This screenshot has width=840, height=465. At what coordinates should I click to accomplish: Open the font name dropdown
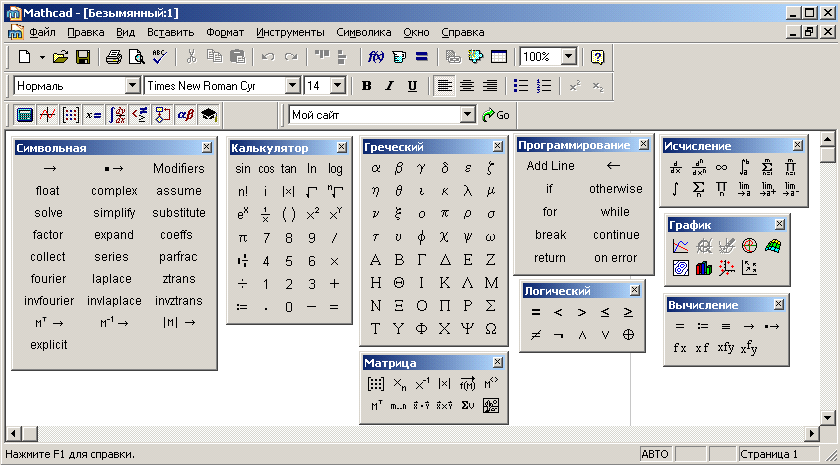pyautogui.click(x=292, y=86)
